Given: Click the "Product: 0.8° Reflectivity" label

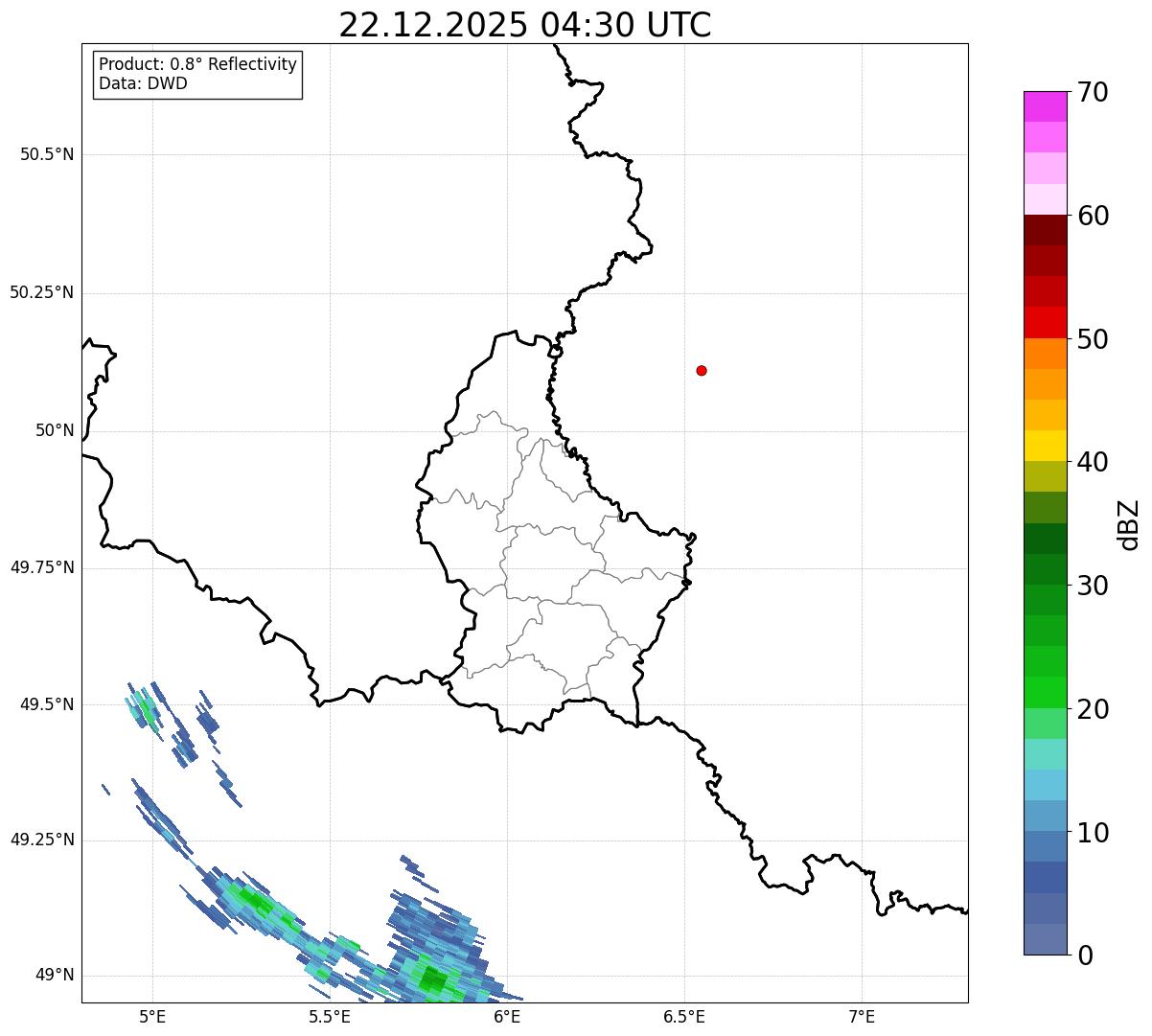Looking at the screenshot, I should tap(198, 64).
